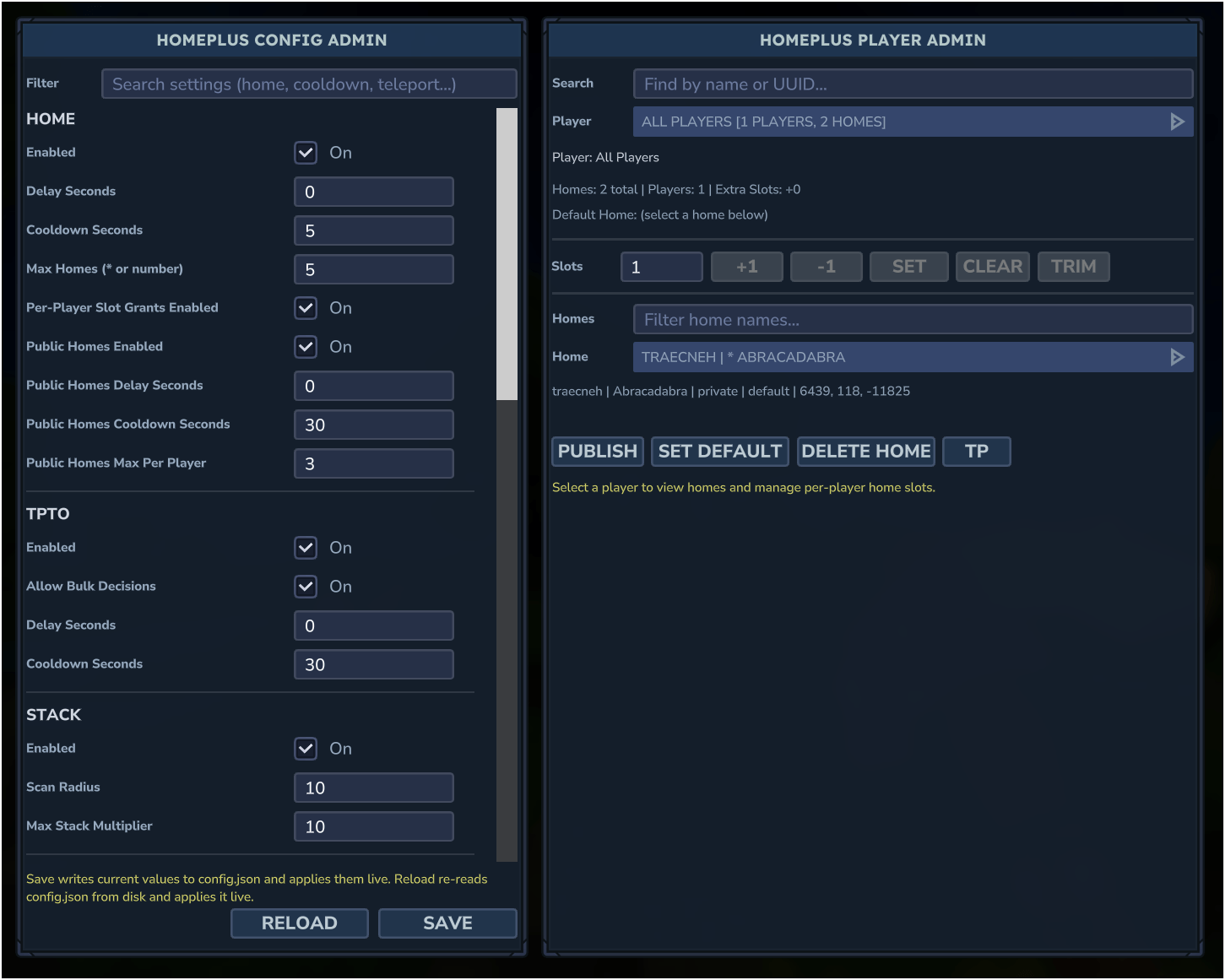This screenshot has width=1225, height=980.
Task: Toggle TPTO Allow Bulk Decisions checkbox
Action: pos(306,587)
